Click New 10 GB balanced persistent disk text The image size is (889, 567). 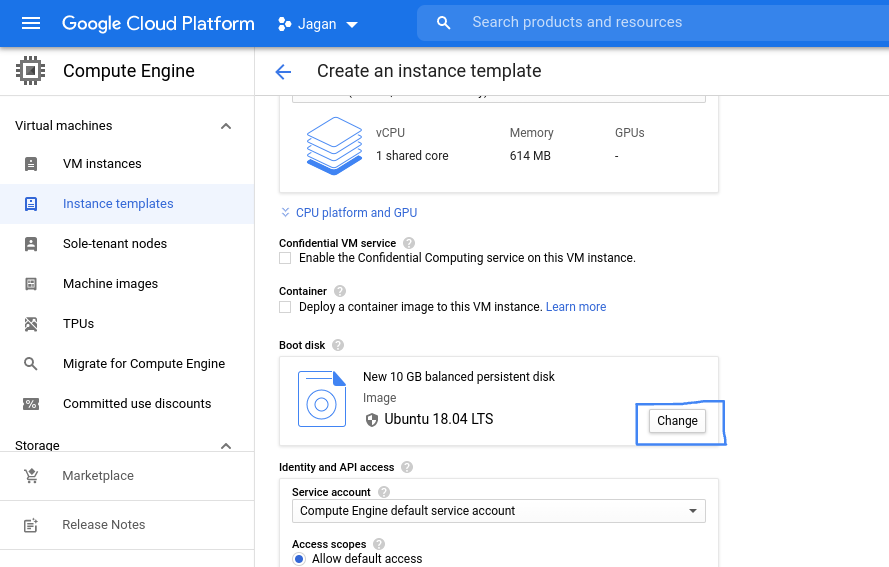[x=459, y=376]
